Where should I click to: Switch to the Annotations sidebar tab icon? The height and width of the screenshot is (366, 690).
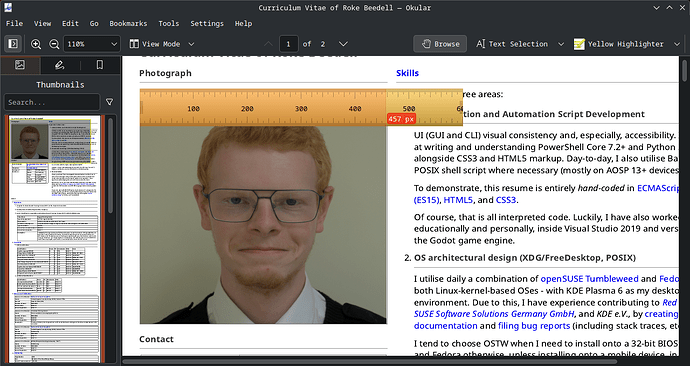coord(60,65)
